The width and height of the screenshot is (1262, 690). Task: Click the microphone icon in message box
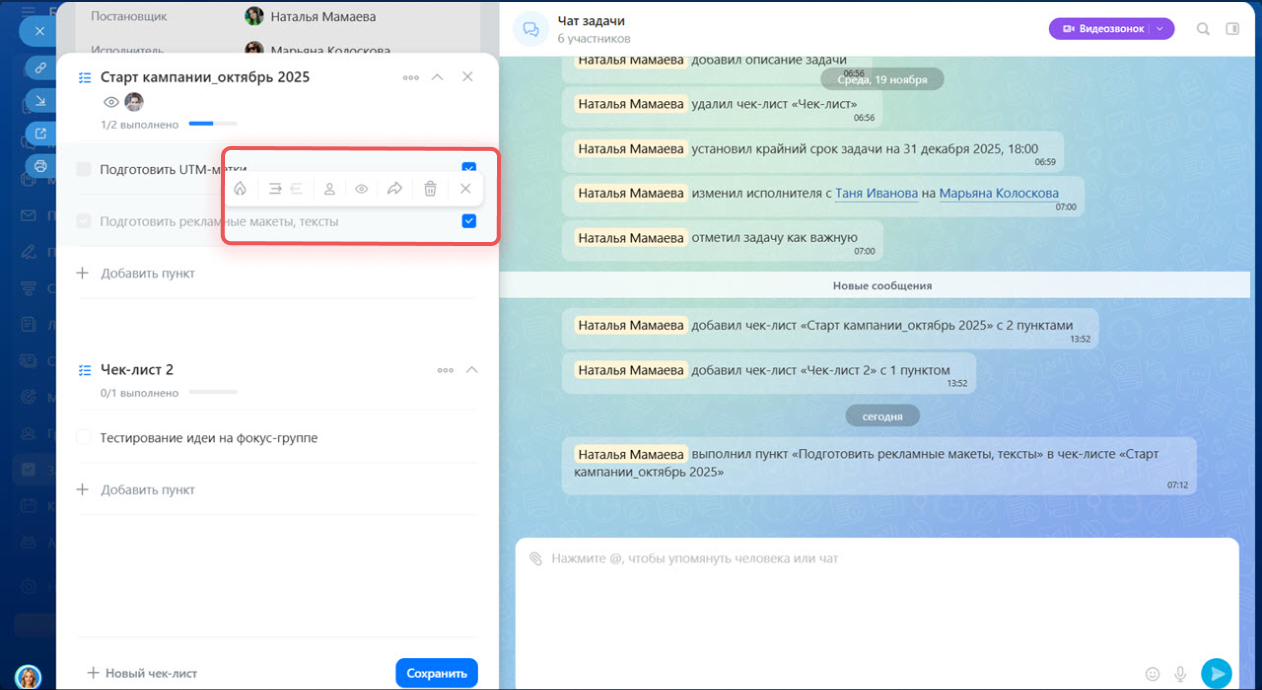coord(1180,674)
